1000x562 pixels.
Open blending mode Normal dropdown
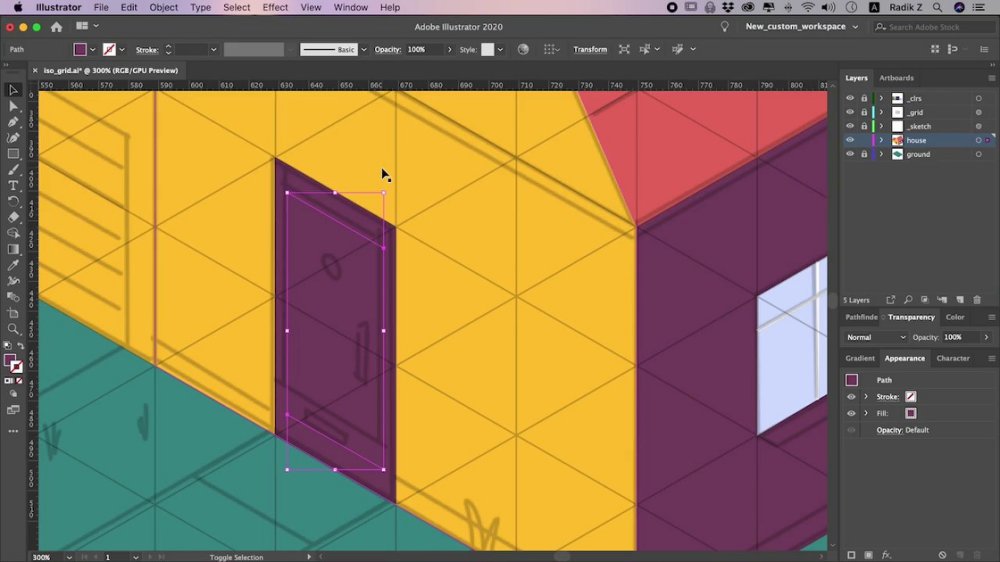point(875,337)
